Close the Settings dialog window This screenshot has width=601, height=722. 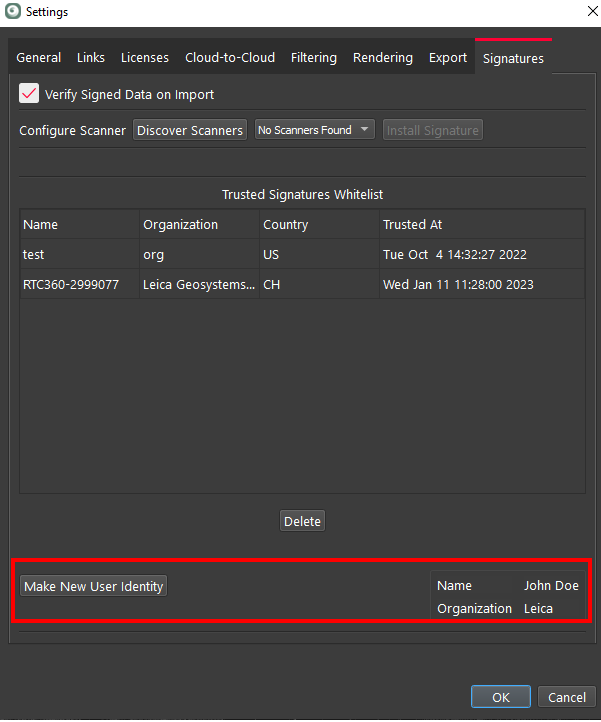[580, 12]
